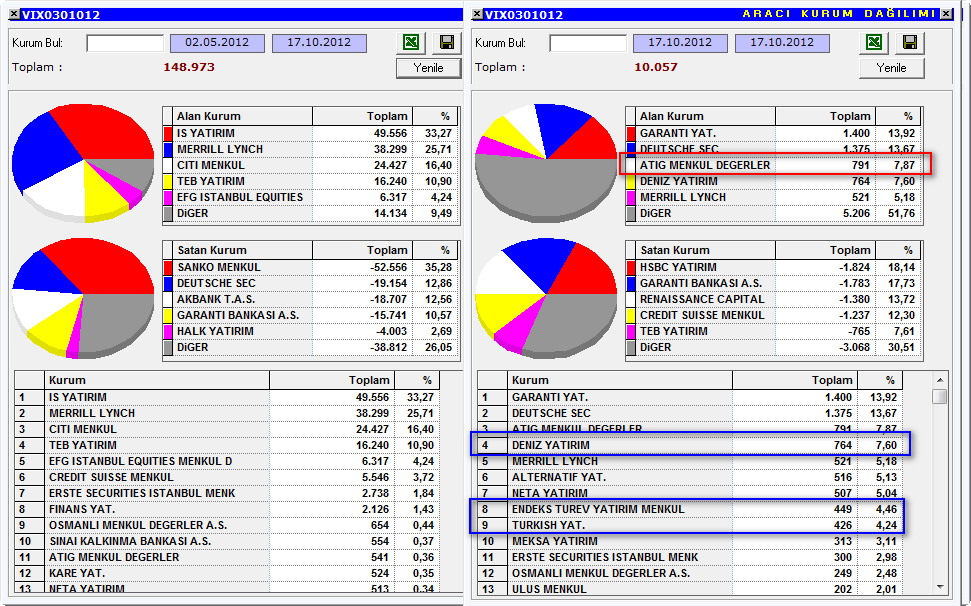Export left window data to Excel
Viewport: 971px width, 606px height.
point(411,42)
